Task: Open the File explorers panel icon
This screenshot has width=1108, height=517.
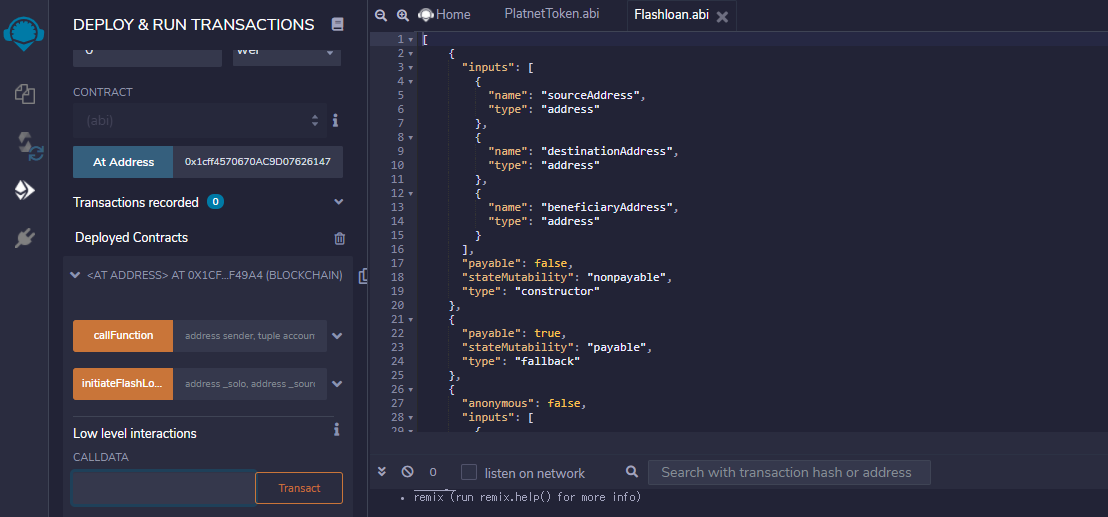Action: [25, 94]
